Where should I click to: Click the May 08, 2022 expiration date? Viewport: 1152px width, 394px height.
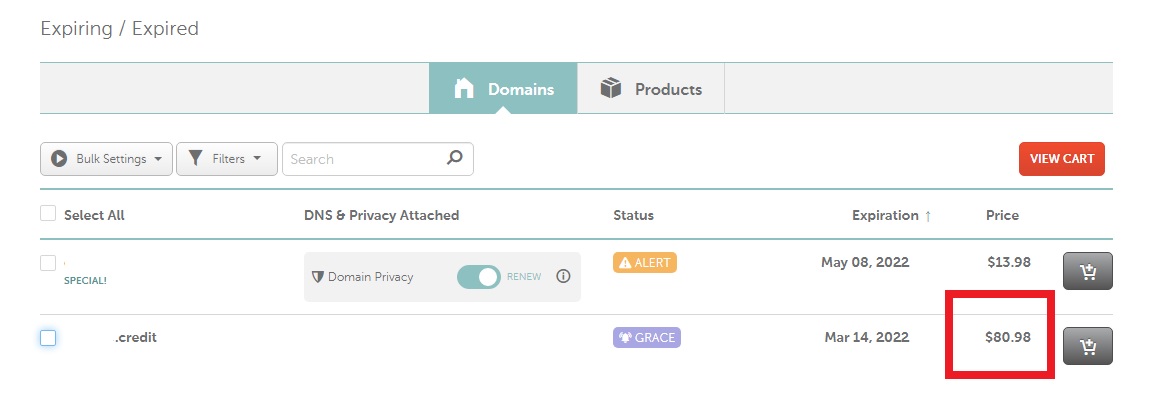pos(865,262)
